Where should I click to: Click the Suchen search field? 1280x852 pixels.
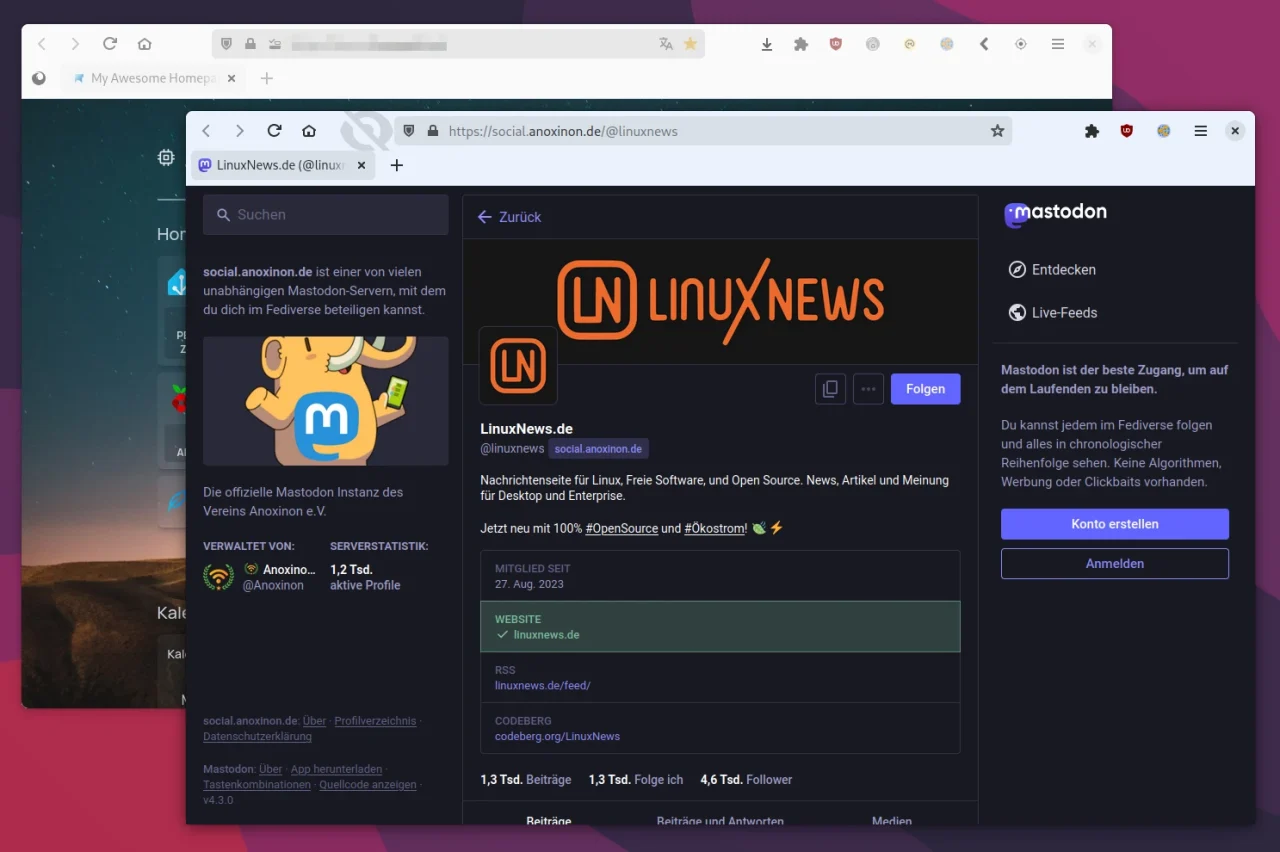coord(326,215)
